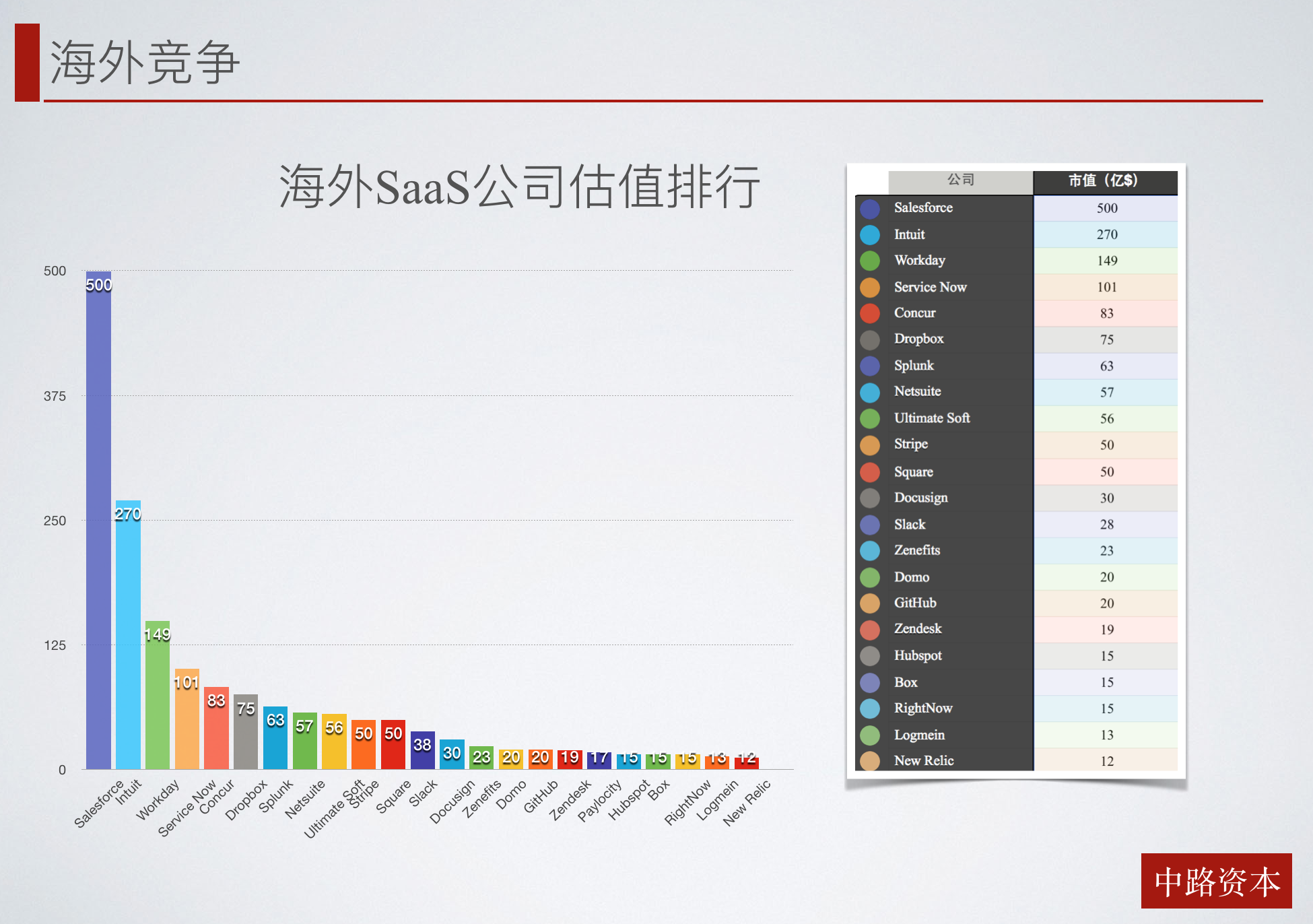1313x924 pixels.
Task: Select the orange bar labeled 101
Action: pos(187,719)
